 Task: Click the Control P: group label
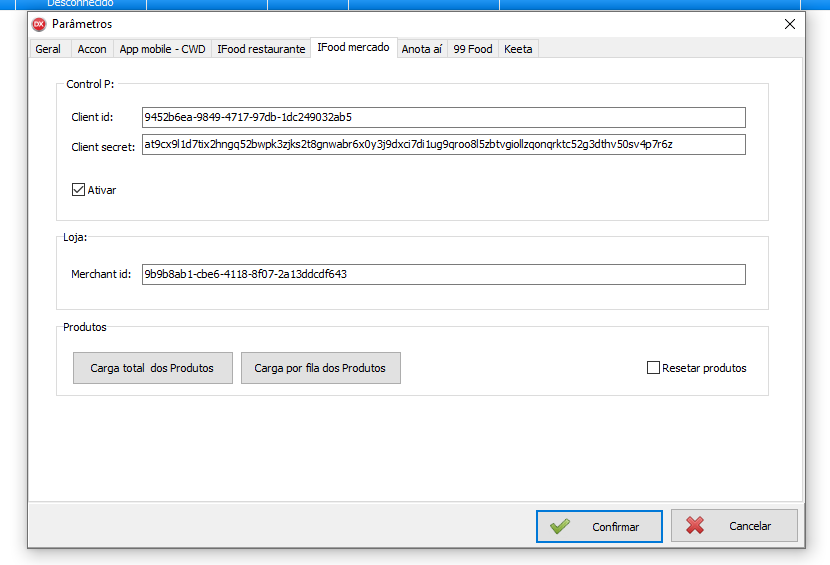click(x=90, y=84)
